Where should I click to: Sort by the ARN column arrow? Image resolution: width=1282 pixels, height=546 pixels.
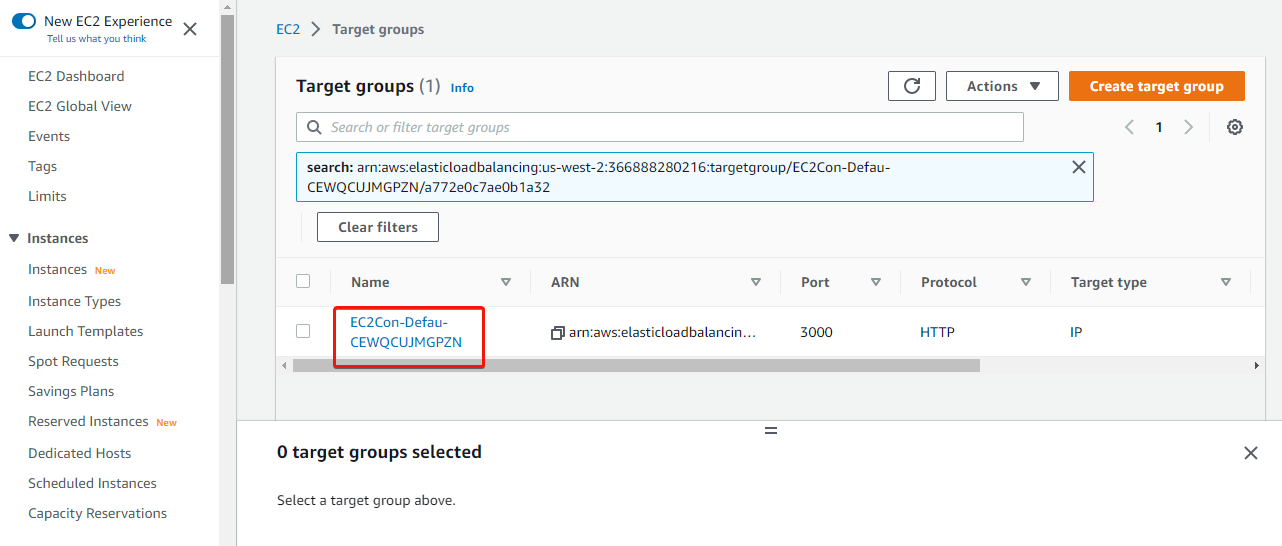click(756, 282)
